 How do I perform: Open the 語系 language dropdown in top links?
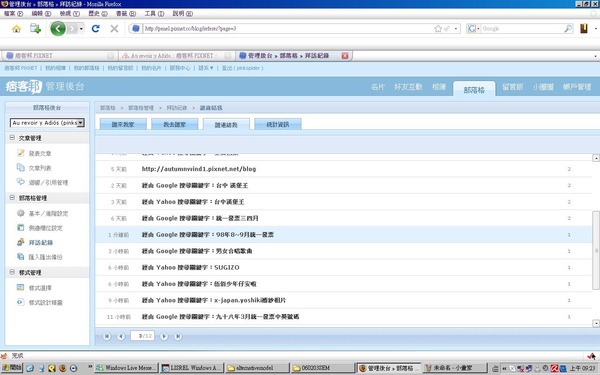[205, 68]
